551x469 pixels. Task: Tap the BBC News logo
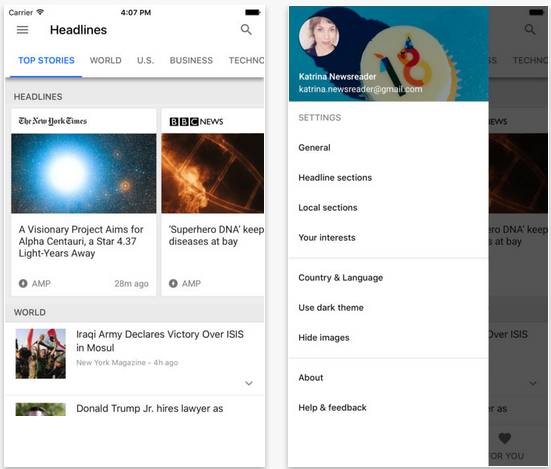(196, 122)
